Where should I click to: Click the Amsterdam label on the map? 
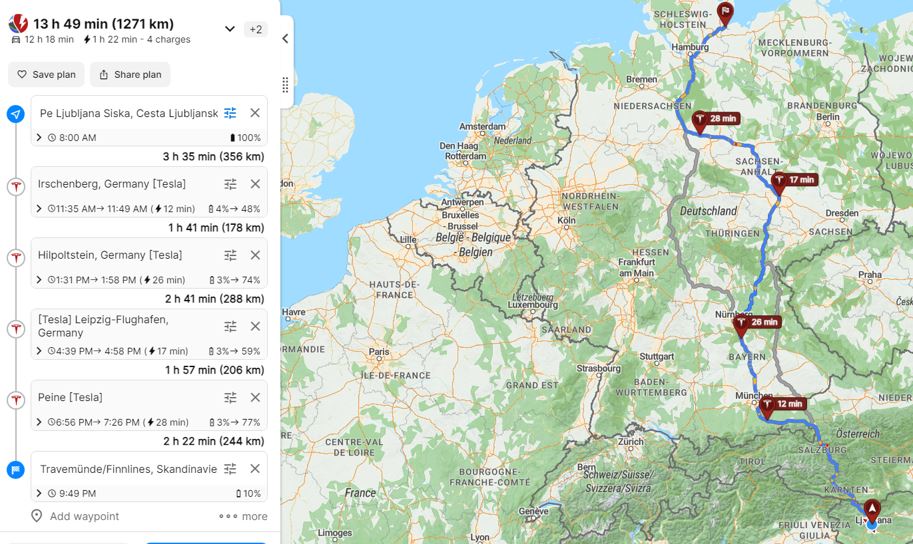(482, 126)
